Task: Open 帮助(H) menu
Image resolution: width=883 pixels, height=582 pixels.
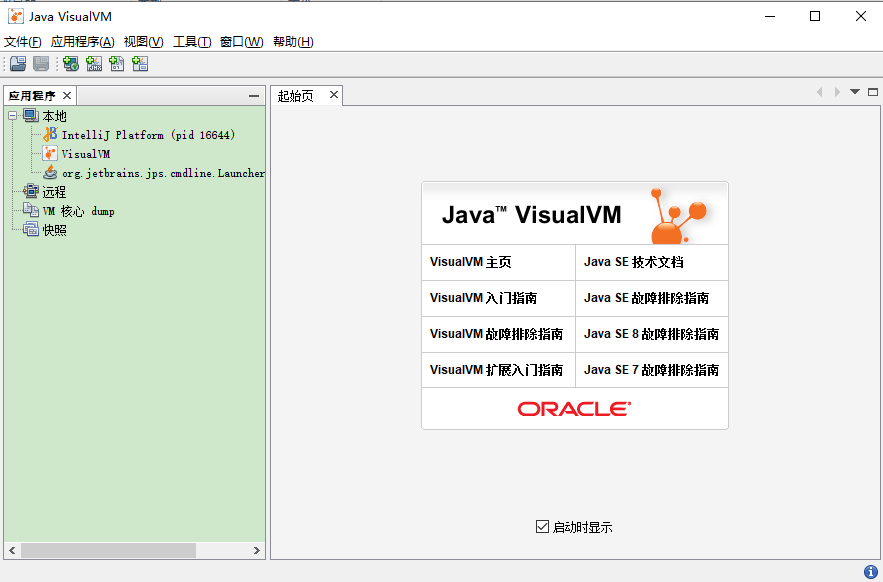Action: [x=293, y=42]
